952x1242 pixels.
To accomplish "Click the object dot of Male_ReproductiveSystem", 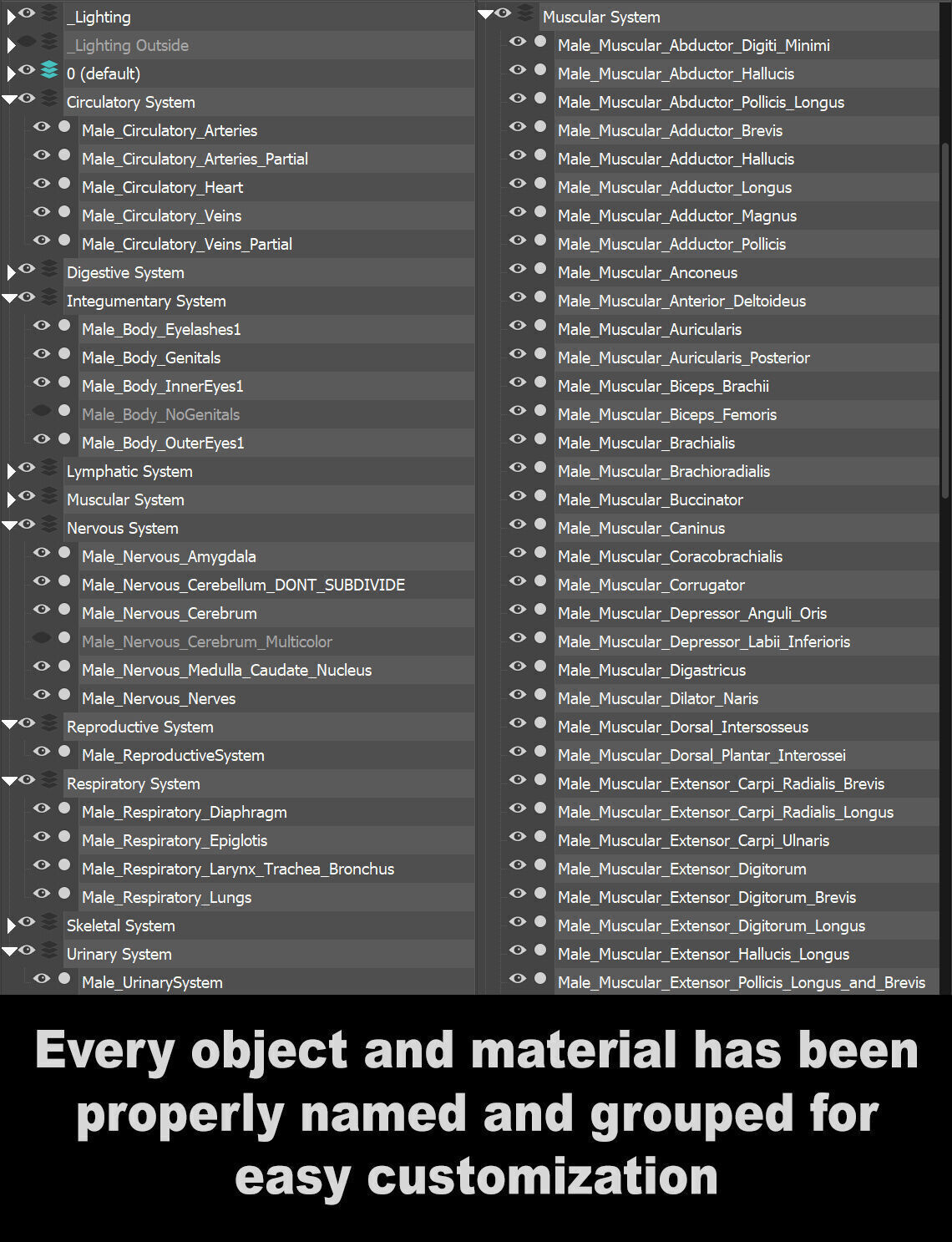I will [64, 752].
